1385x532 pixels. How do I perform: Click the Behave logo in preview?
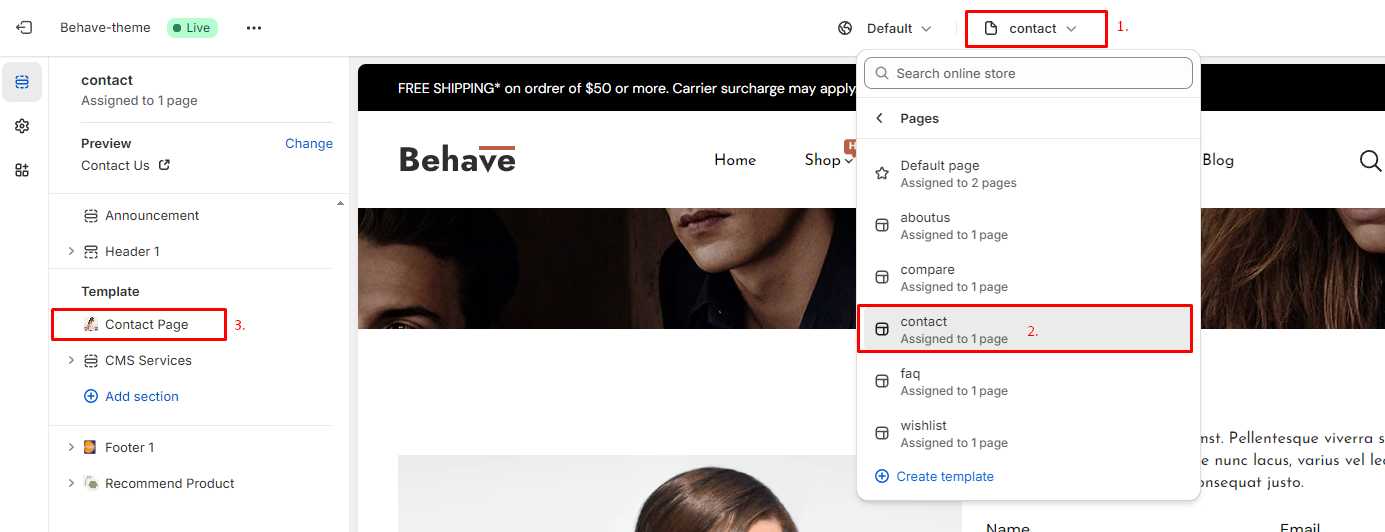coord(457,159)
